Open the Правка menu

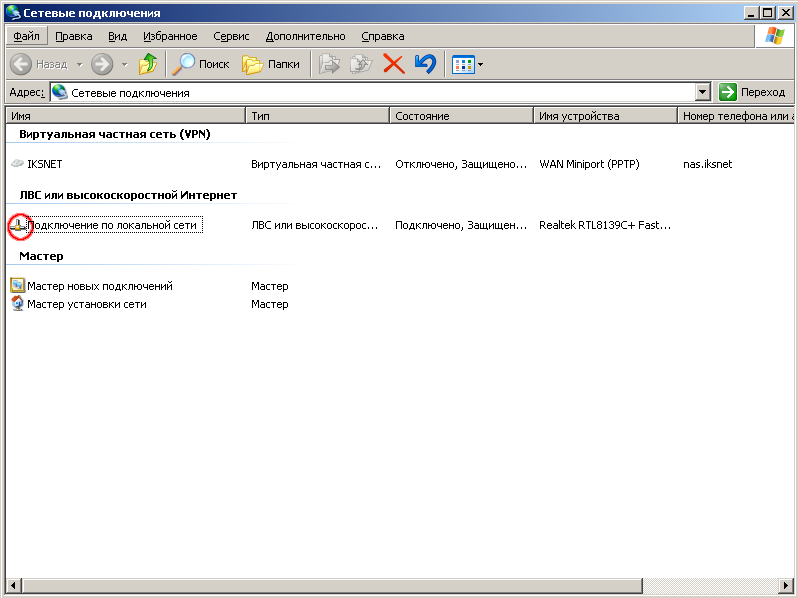tap(74, 36)
